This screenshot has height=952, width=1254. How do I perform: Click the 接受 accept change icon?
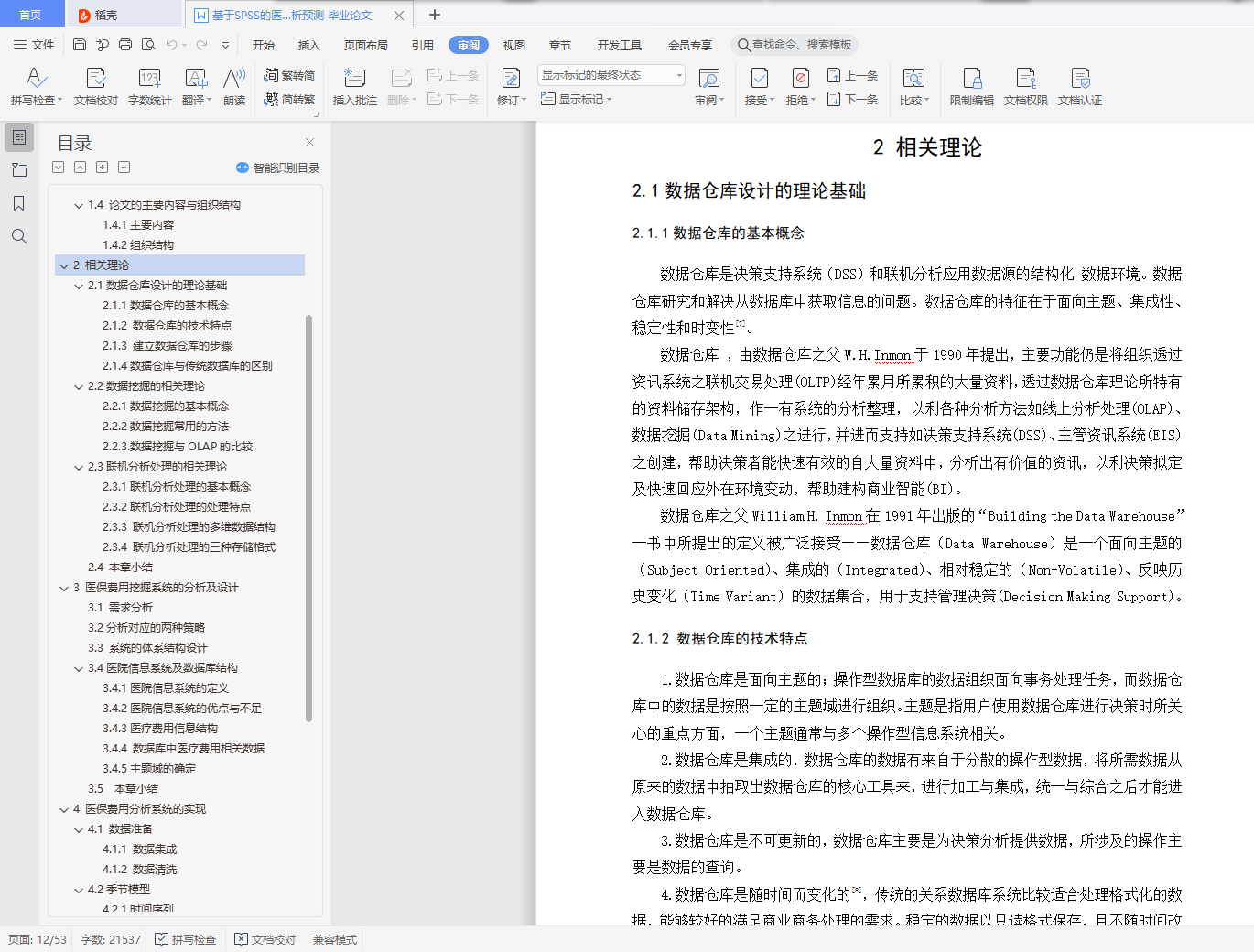pyautogui.click(x=759, y=79)
